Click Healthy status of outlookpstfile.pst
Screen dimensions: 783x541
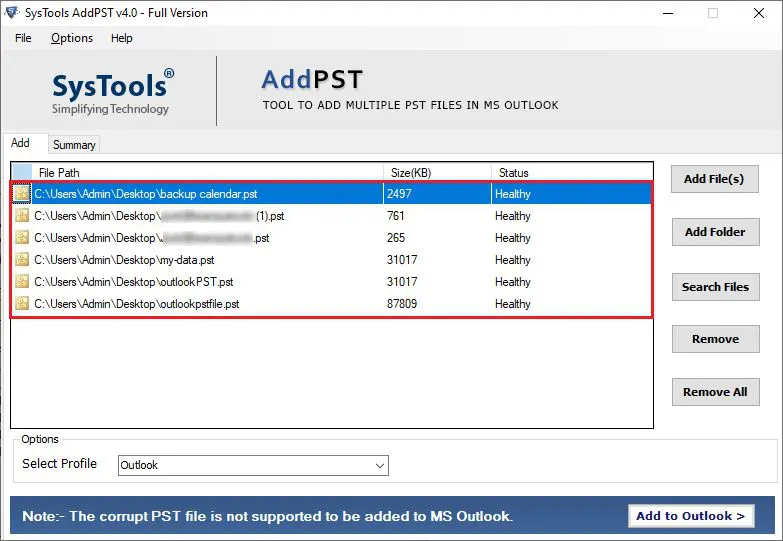point(513,304)
